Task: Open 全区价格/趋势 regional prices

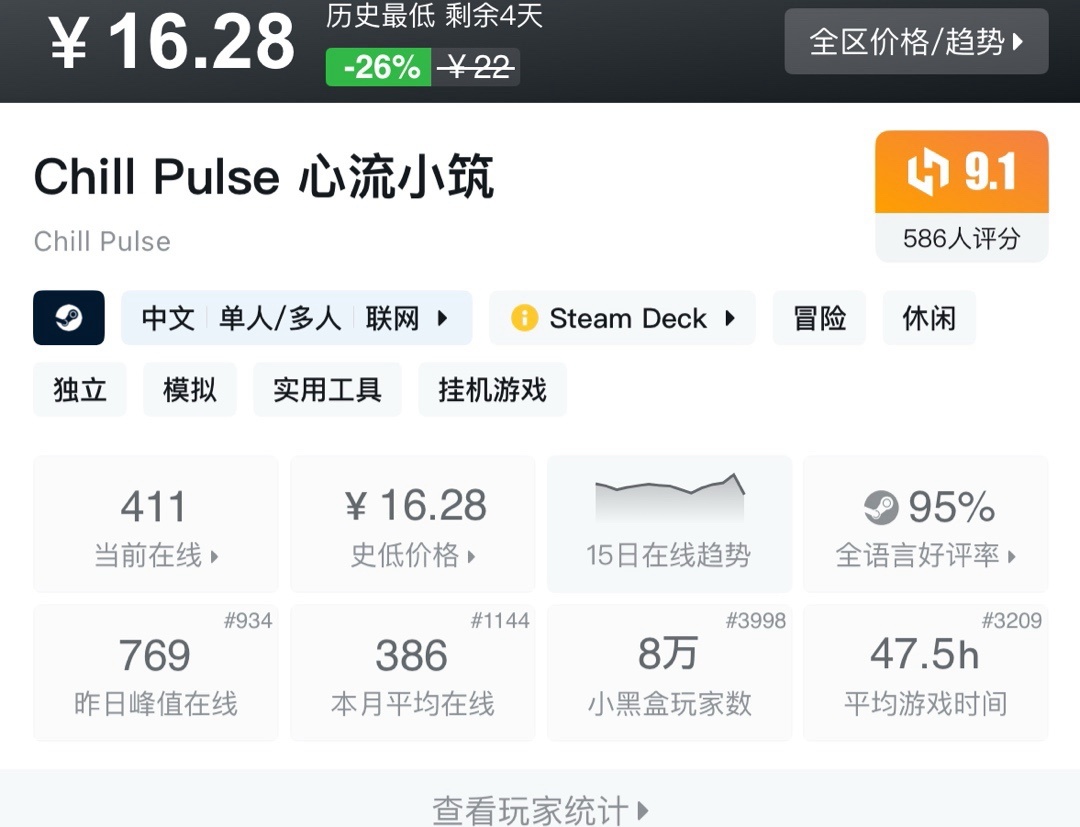Action: coord(916,42)
